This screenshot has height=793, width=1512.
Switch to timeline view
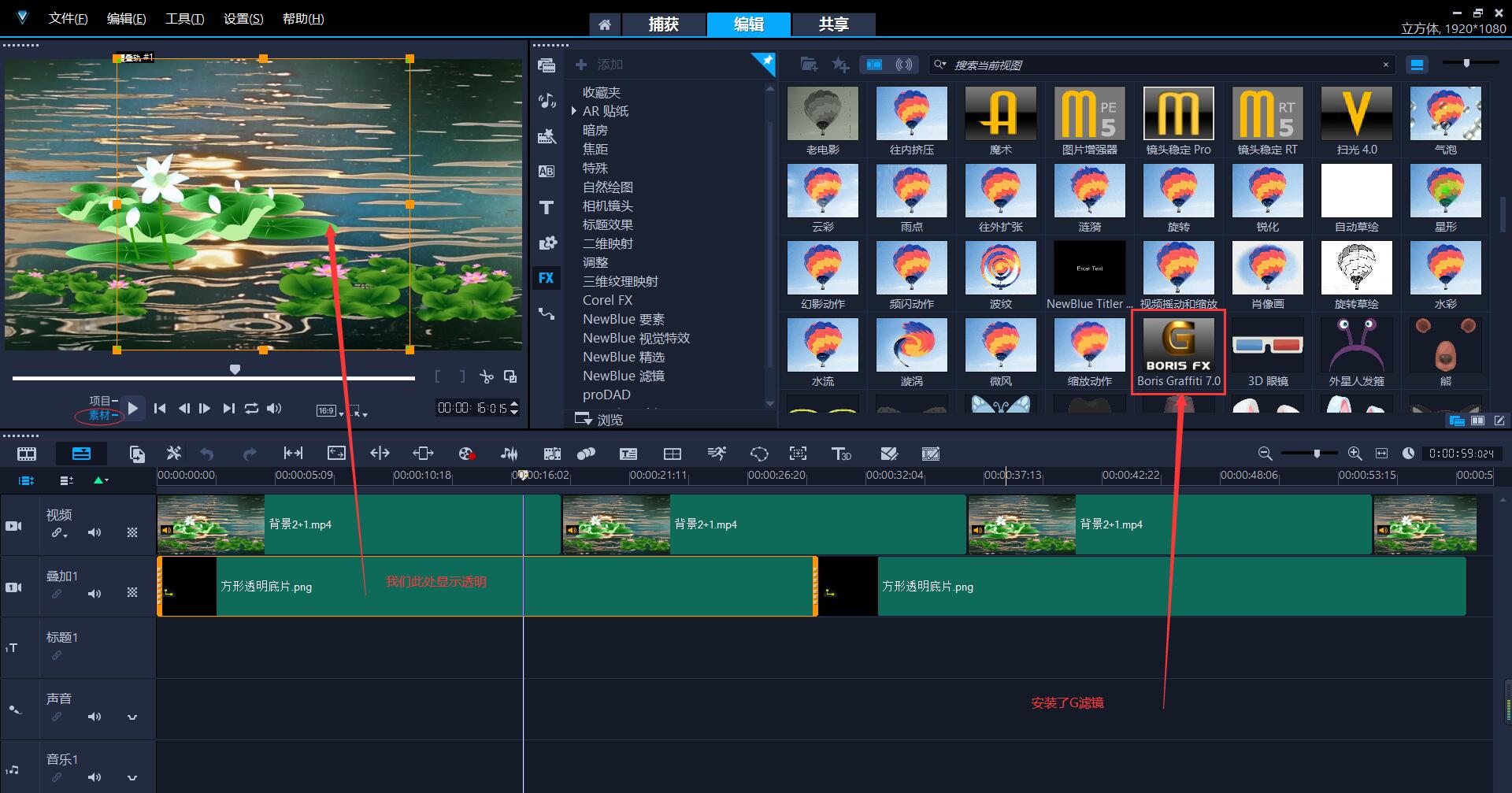pyautogui.click(x=81, y=454)
